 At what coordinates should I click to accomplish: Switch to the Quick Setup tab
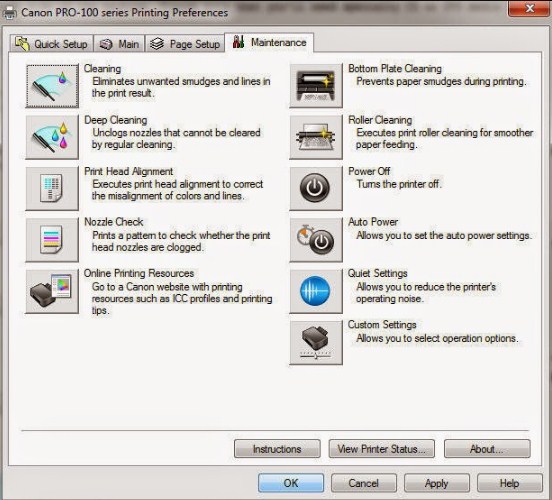51,44
